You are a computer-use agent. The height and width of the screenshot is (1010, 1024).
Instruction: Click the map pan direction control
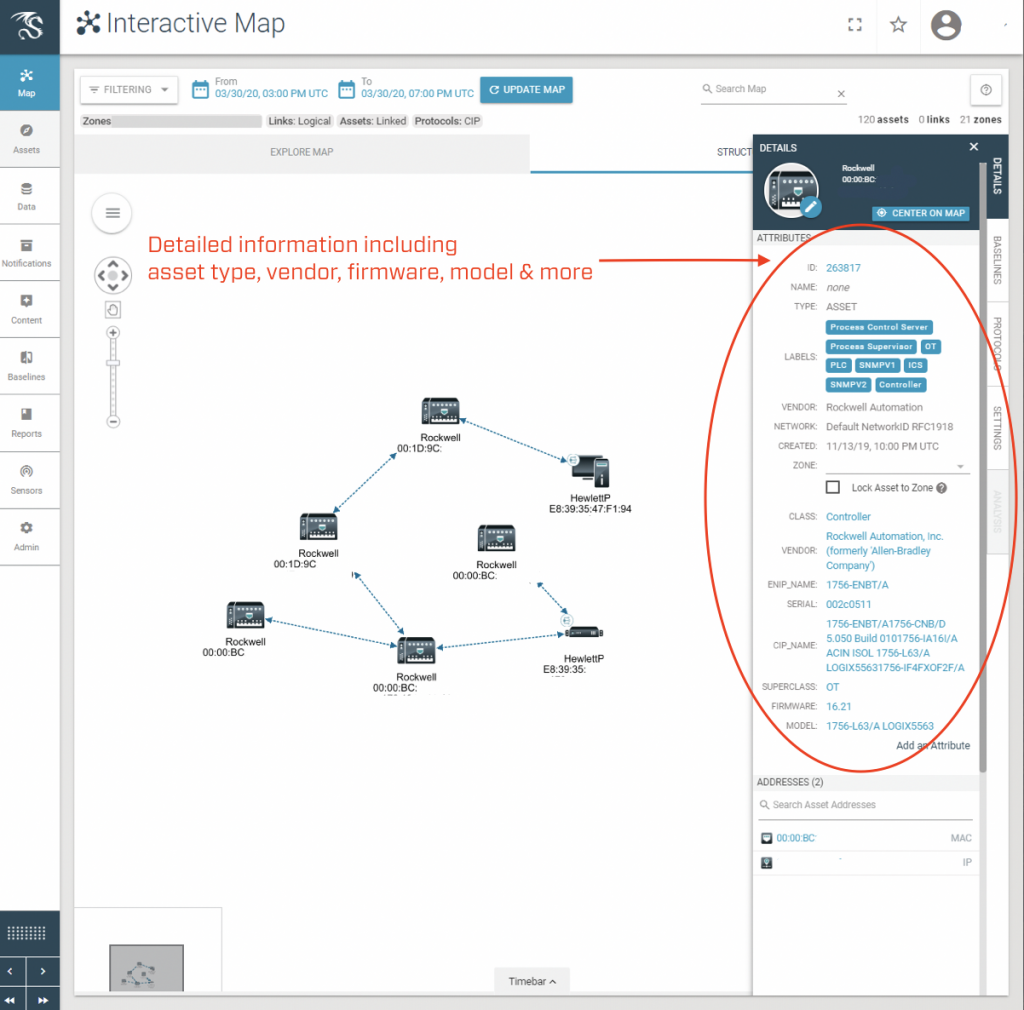coord(112,275)
